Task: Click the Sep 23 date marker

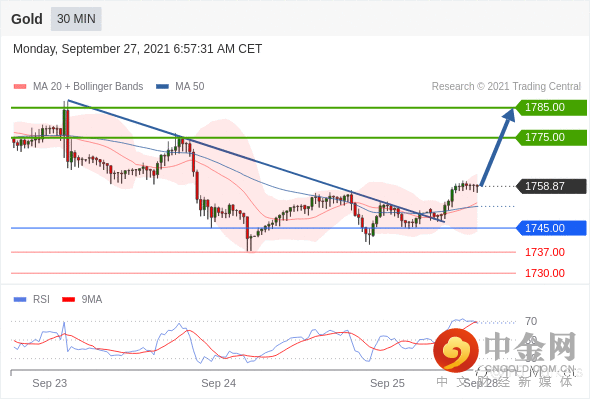Action: click(50, 383)
